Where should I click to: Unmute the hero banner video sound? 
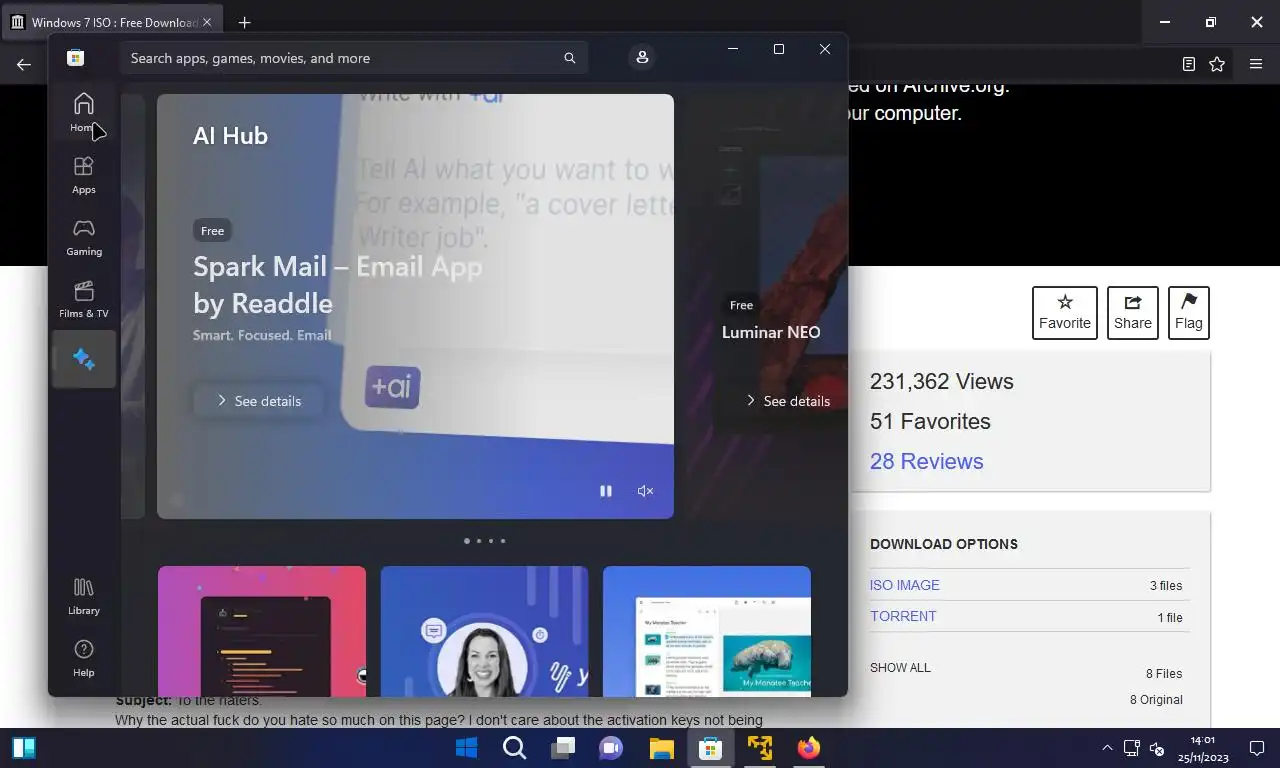coord(645,491)
